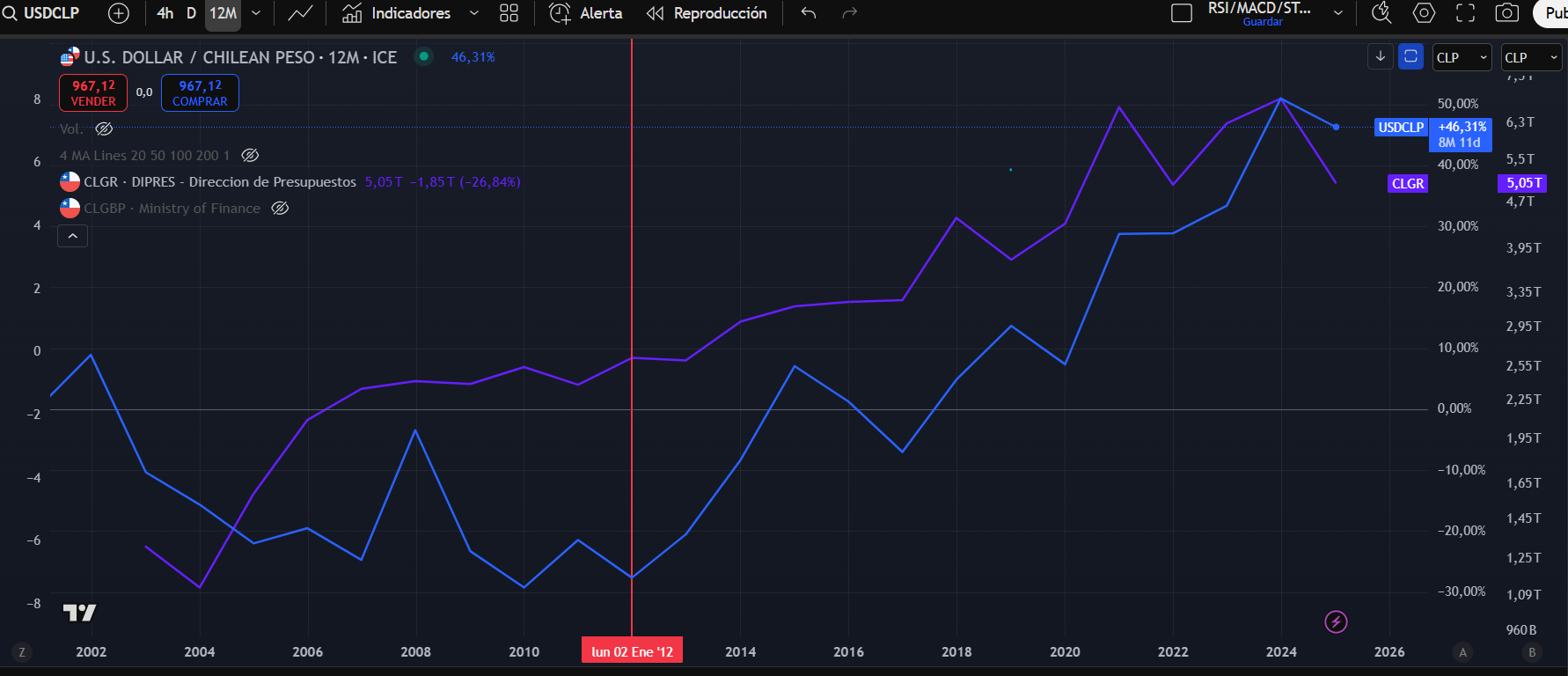This screenshot has height=676, width=1568.
Task: Click the 967,12 VENDER sell button
Action: click(x=93, y=92)
